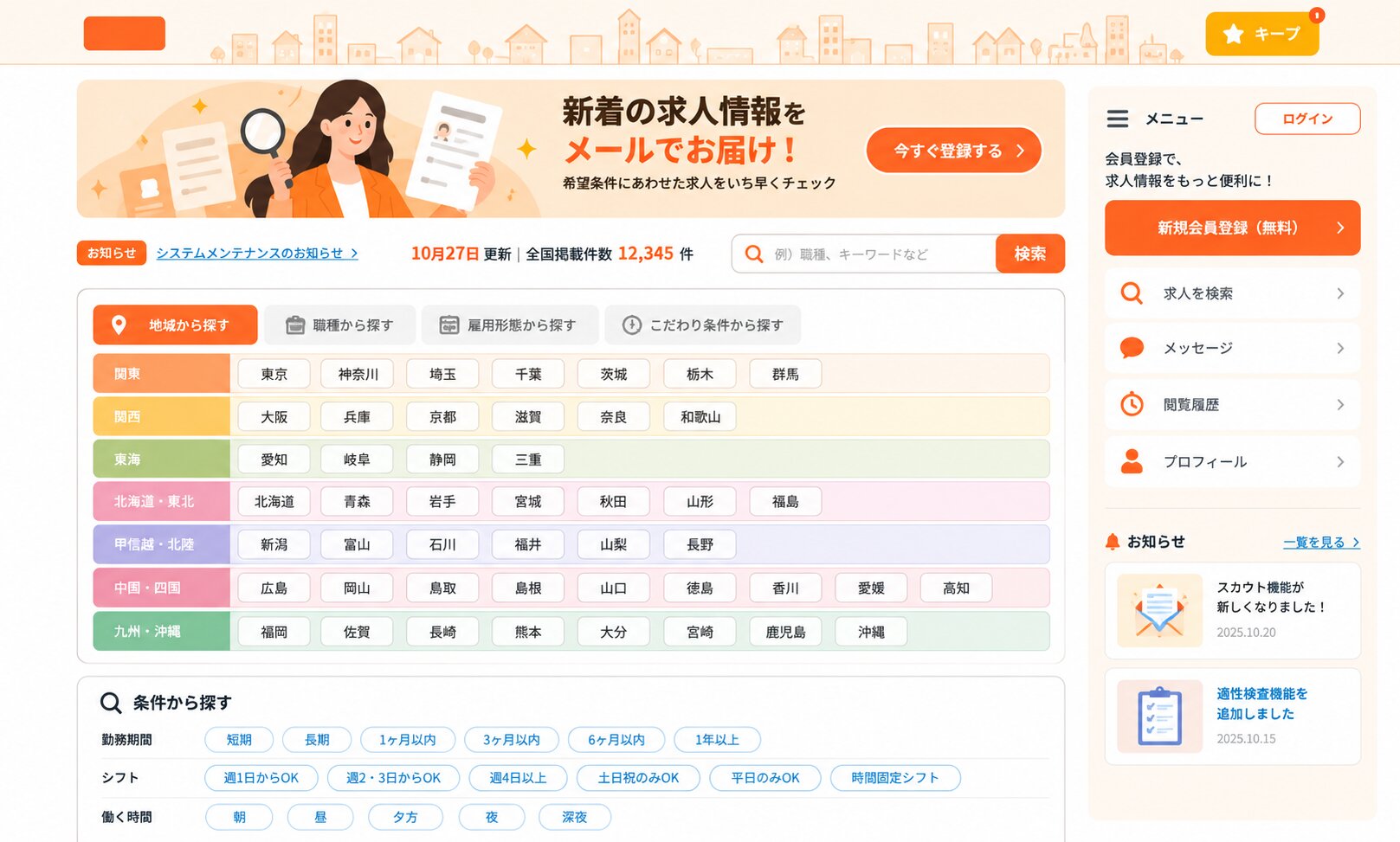Click the speech bubble icon beside メッセージ
This screenshot has height=842, width=1400.
1132,348
